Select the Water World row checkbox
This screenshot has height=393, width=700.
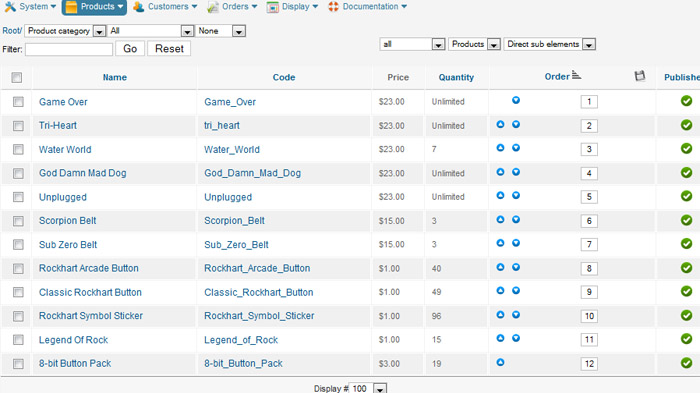[18, 149]
